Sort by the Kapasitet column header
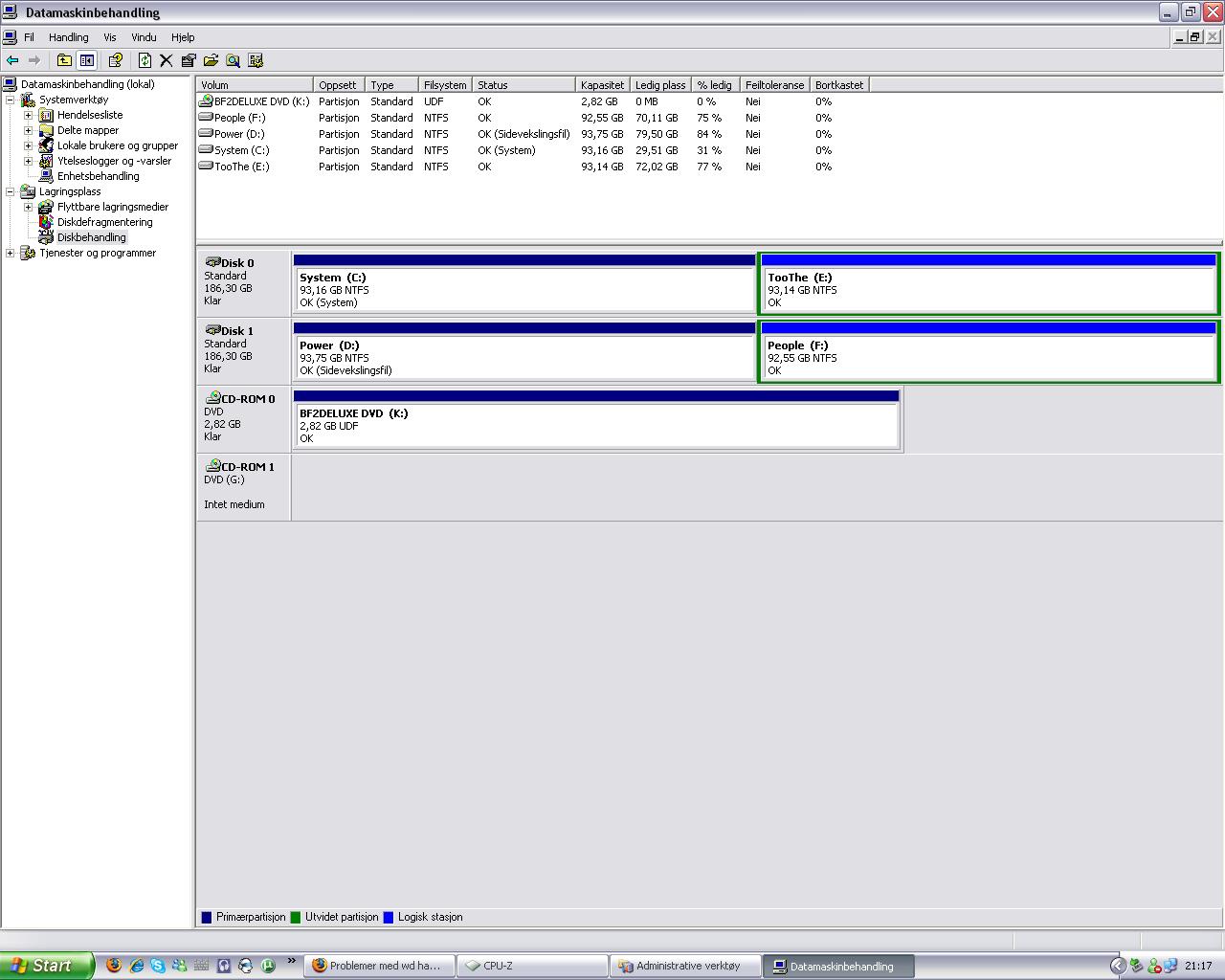 click(602, 85)
